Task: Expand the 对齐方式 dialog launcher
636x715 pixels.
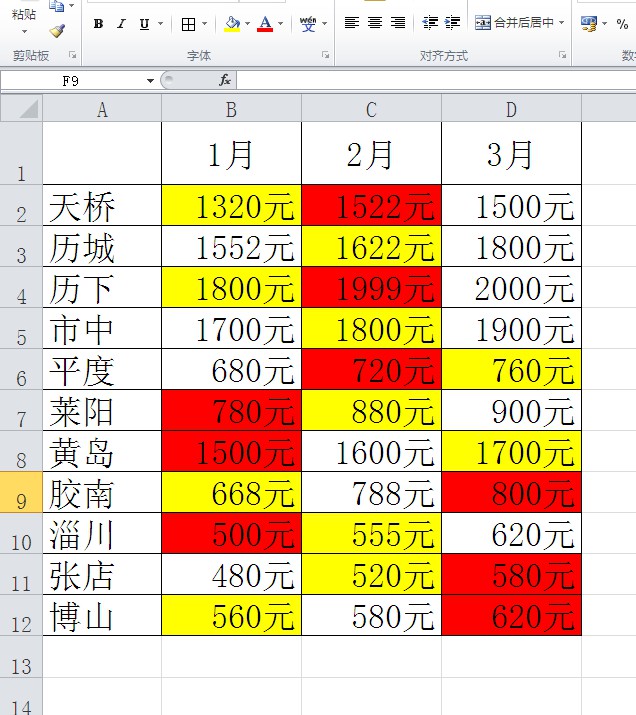Action: click(563, 55)
